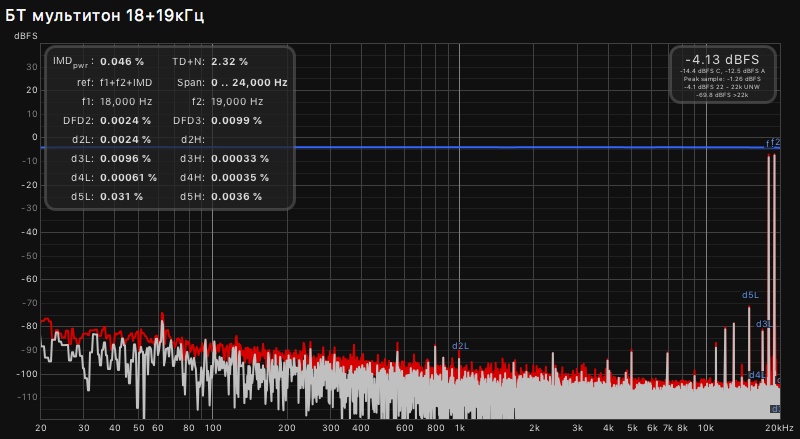Click the d4L marker label on the graph
Image resolution: width=800 pixels, height=439 pixels.
click(x=757, y=375)
